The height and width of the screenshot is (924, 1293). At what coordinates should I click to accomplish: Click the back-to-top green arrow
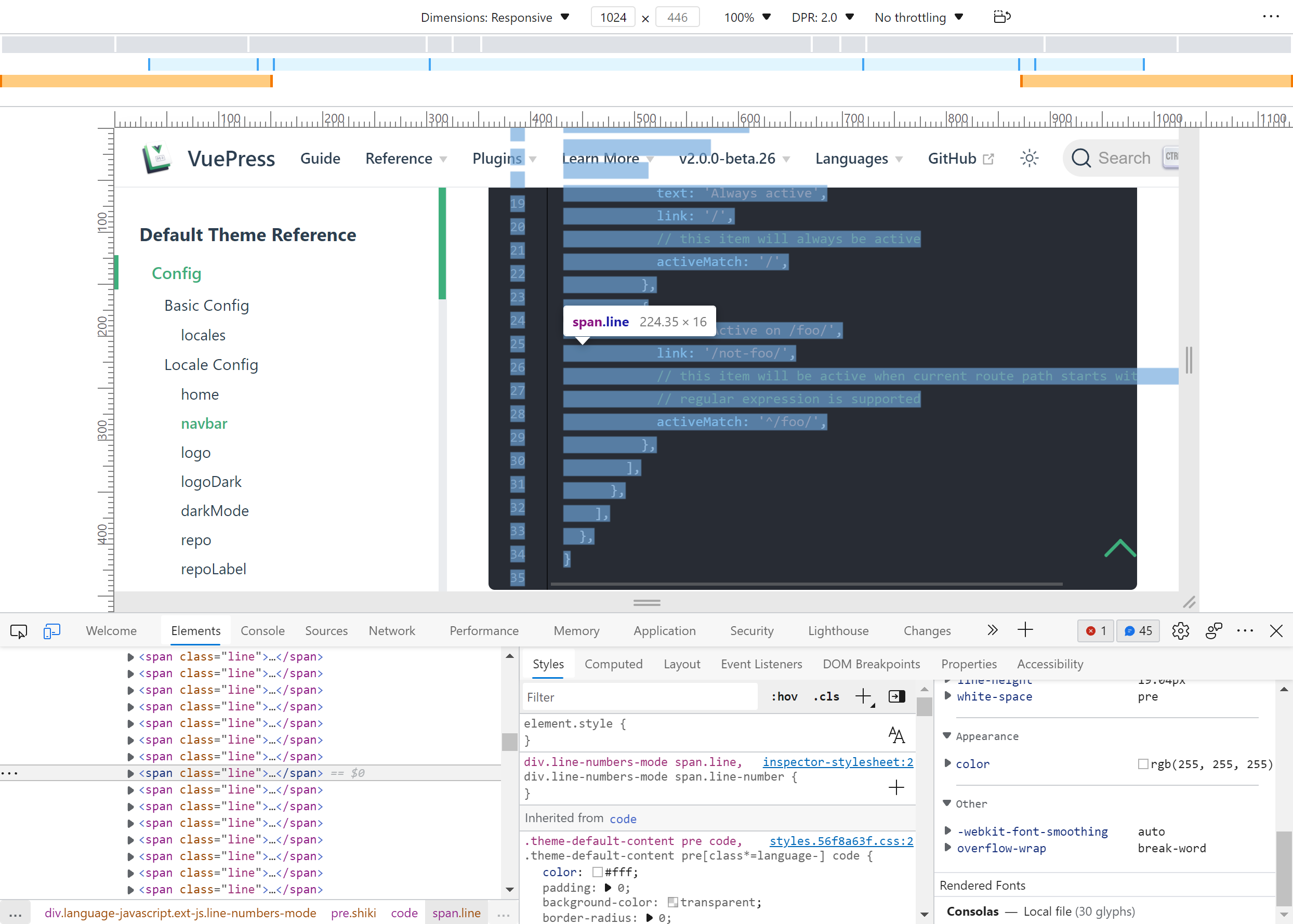[1119, 548]
